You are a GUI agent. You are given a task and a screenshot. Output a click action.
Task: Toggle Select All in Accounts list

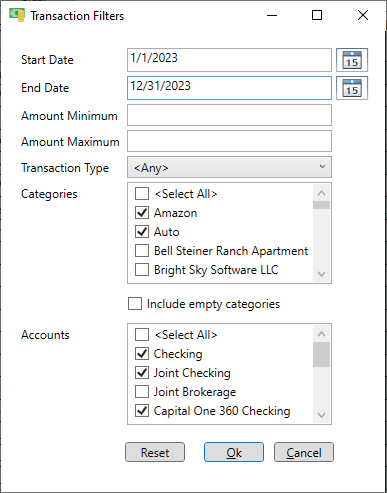[142, 335]
